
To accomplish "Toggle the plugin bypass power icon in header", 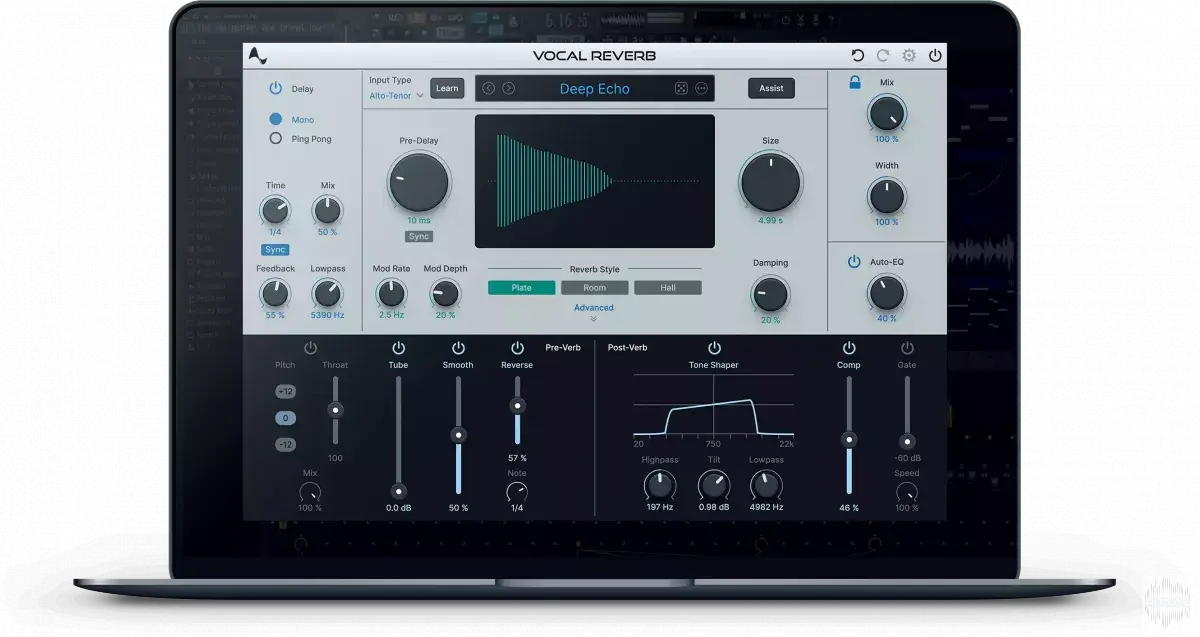I will pos(935,56).
